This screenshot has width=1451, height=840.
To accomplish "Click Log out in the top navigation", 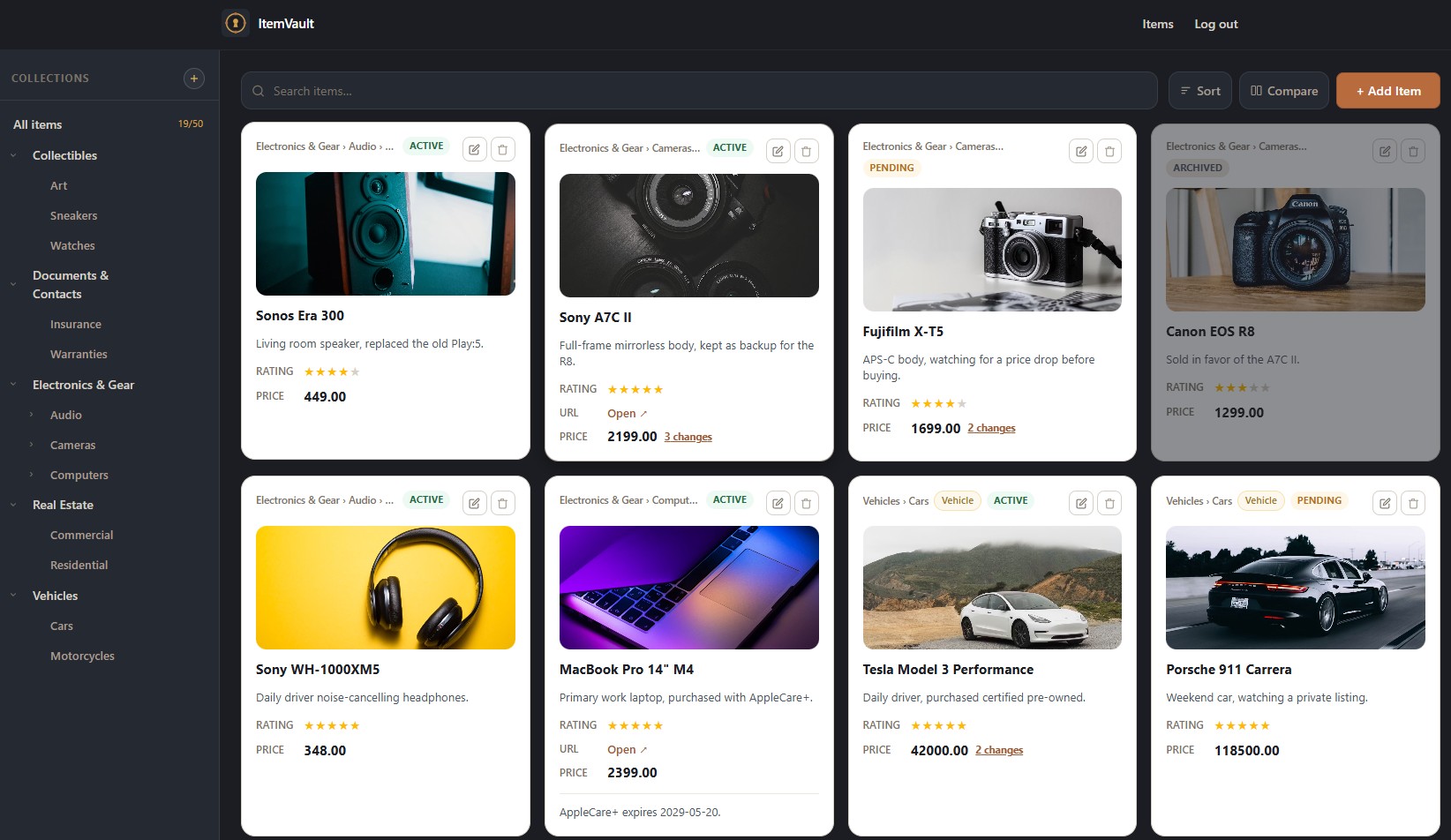I will (x=1215, y=24).
